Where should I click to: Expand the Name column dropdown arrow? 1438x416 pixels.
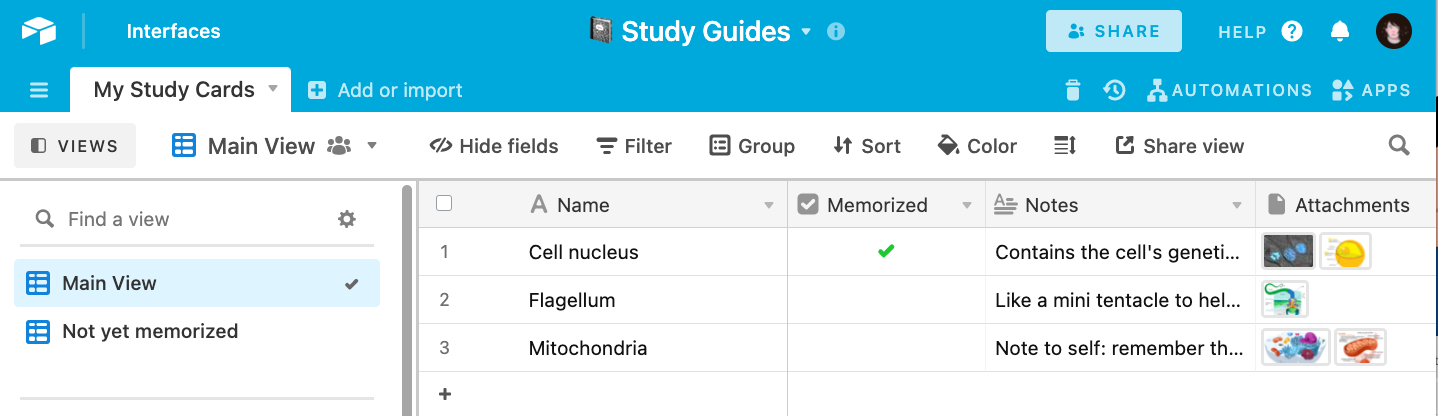click(x=769, y=205)
